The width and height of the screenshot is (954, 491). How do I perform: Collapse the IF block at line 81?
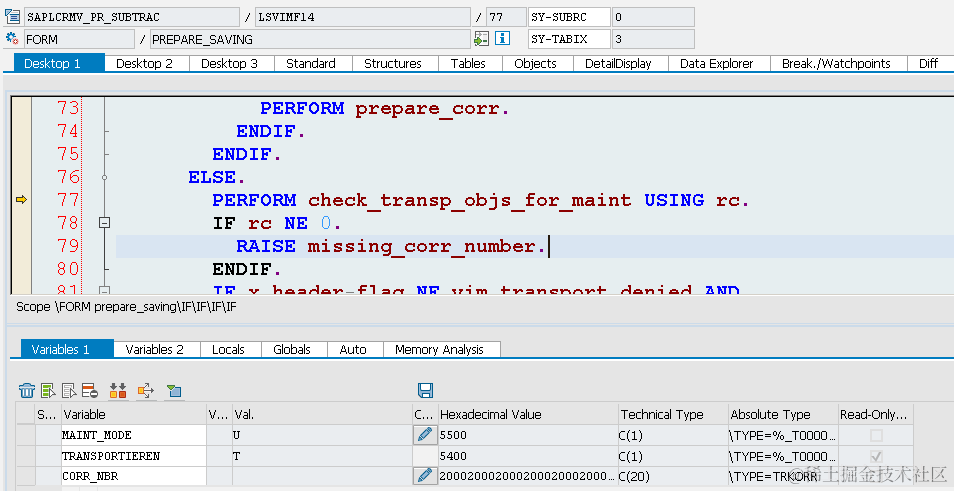click(x=104, y=291)
